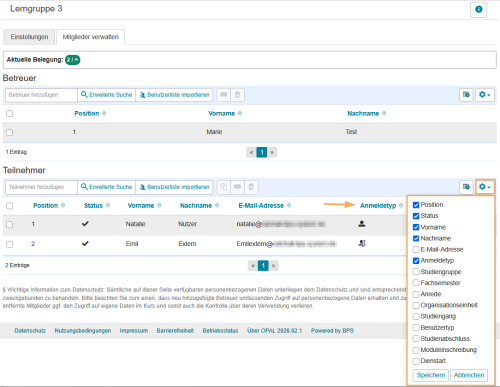Click the sort icon beside Status column
This screenshot has height=387, width=500.
click(x=108, y=205)
